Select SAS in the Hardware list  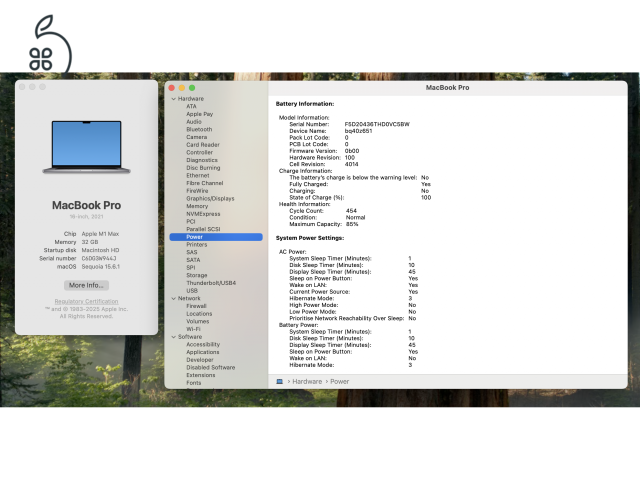coord(192,252)
